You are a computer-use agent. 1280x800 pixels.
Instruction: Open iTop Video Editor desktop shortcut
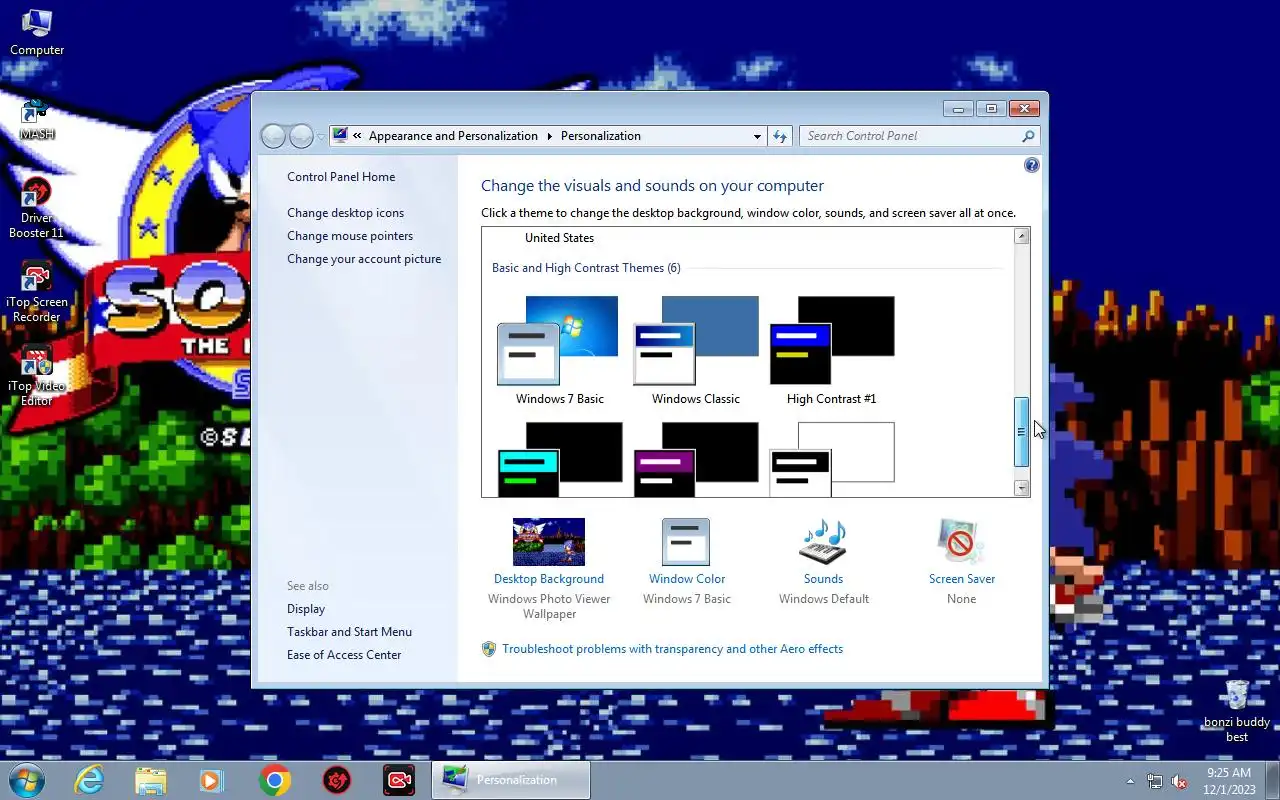pyautogui.click(x=37, y=375)
